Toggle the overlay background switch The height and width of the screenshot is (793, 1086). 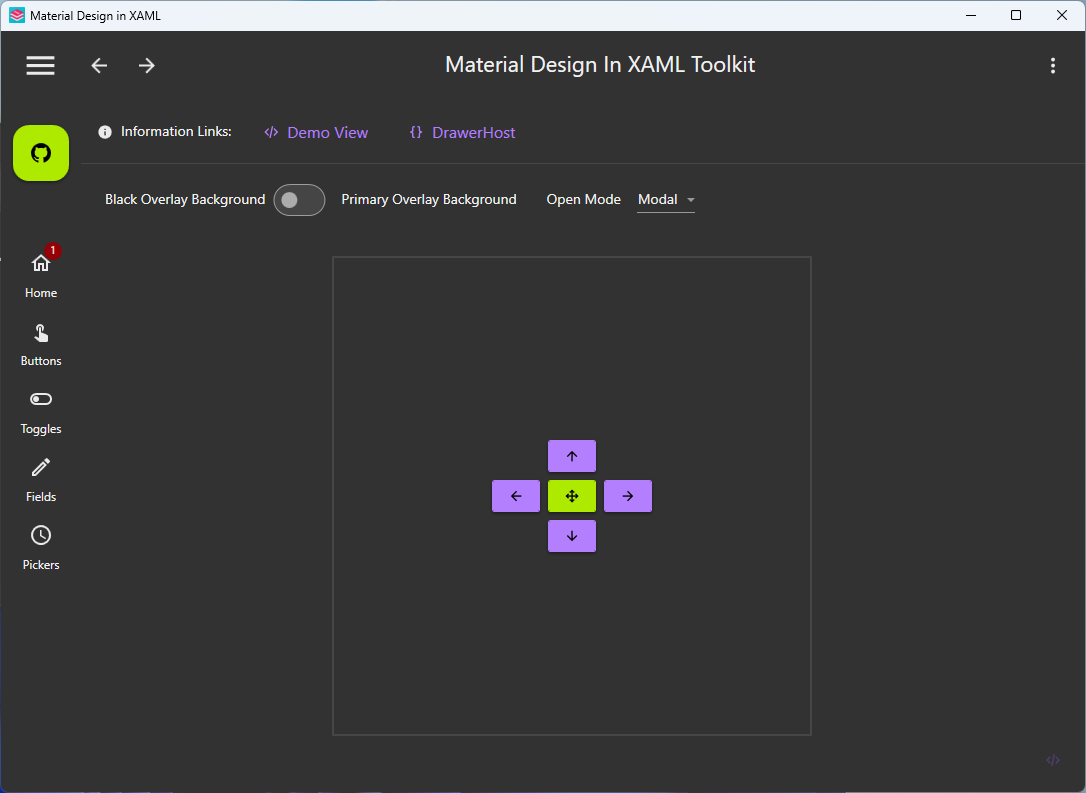click(299, 200)
